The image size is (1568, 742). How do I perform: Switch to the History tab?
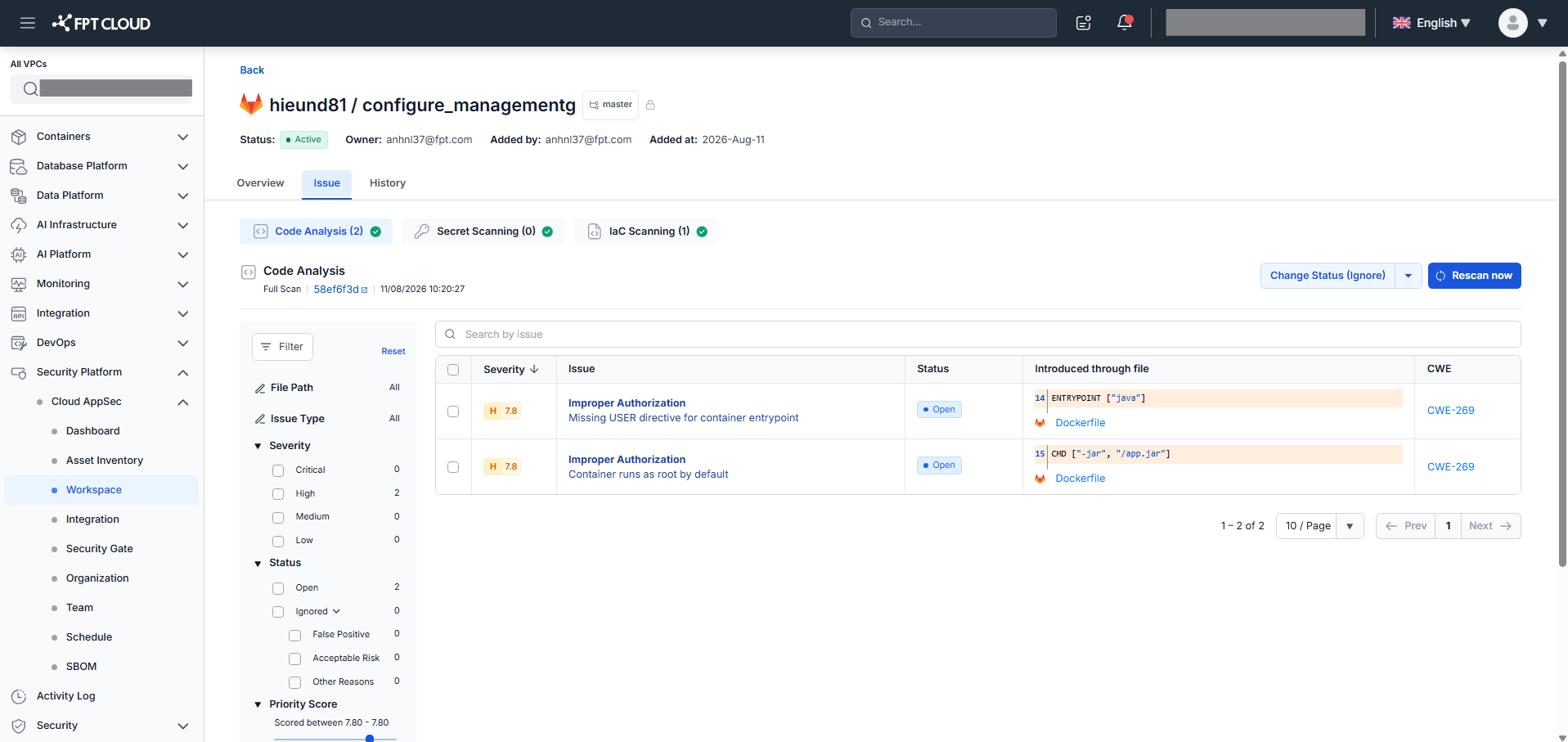(x=388, y=183)
